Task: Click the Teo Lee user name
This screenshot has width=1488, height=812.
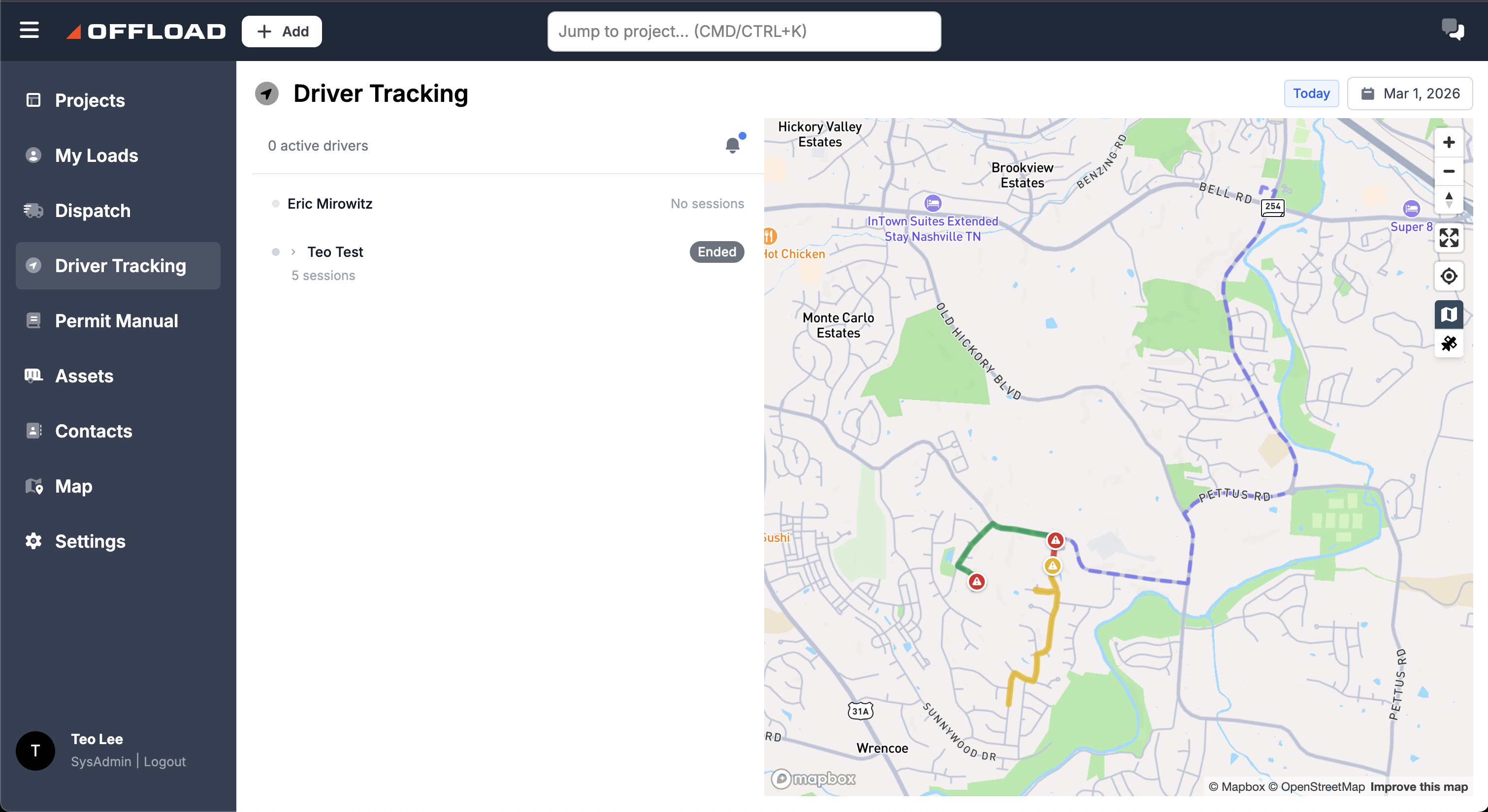Action: pyautogui.click(x=97, y=739)
